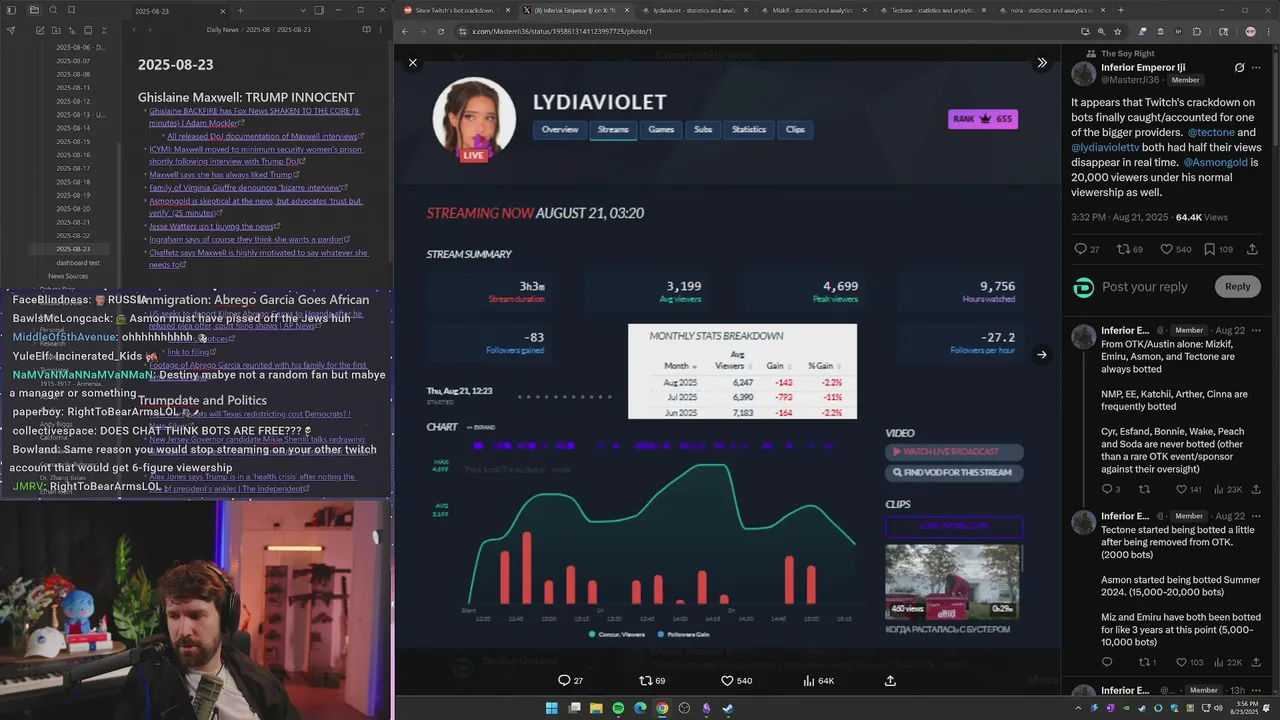Switch to reading view book icon
The height and width of the screenshot is (720, 1280).
(366, 30)
